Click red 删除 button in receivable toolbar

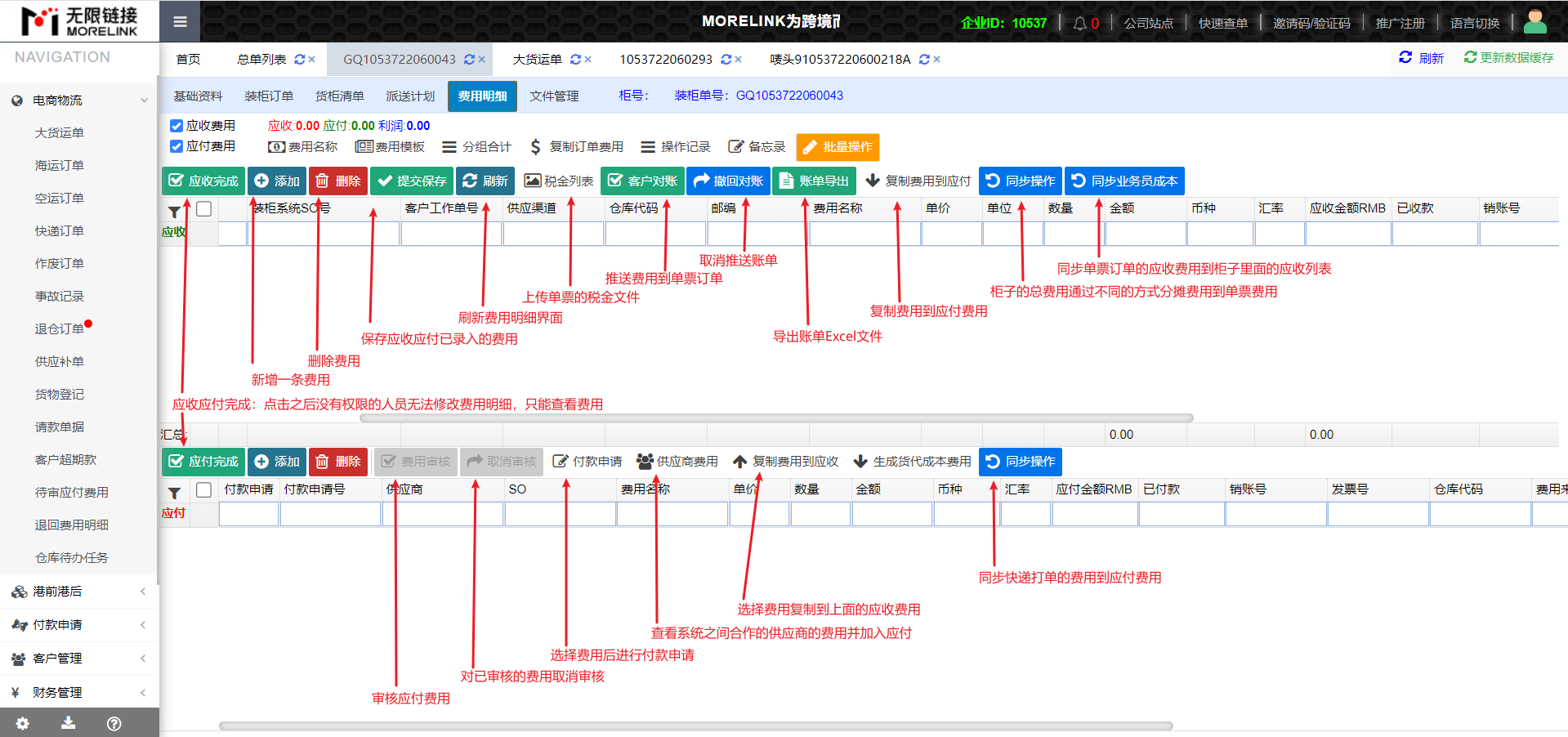338,181
